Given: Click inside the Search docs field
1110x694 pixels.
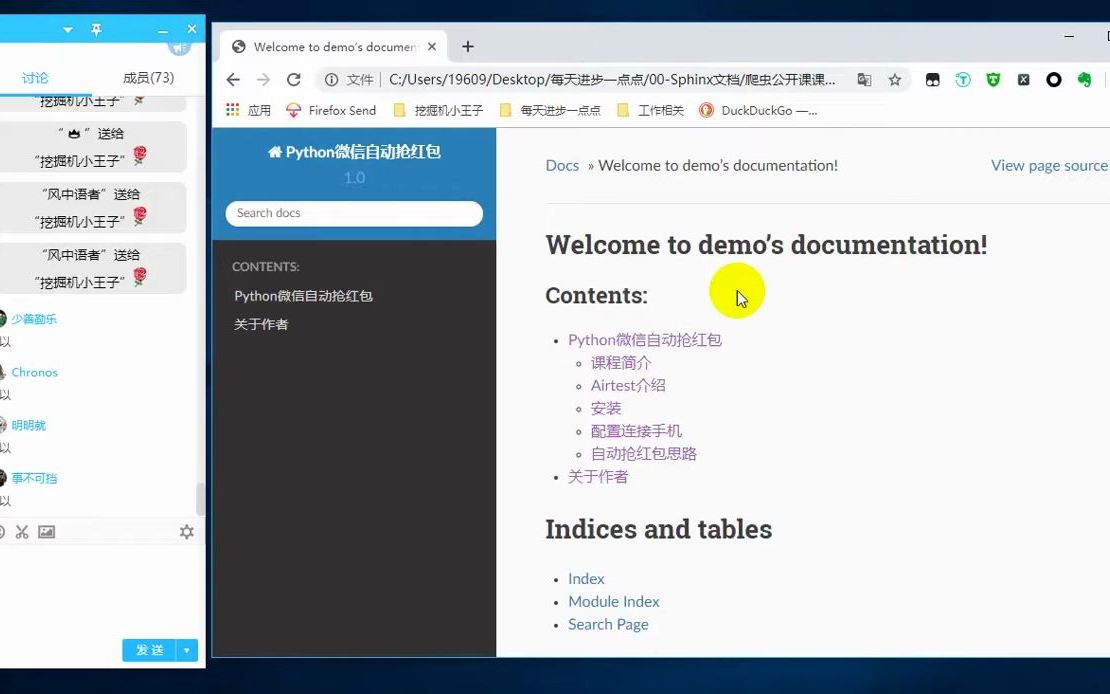Looking at the screenshot, I should click(354, 213).
